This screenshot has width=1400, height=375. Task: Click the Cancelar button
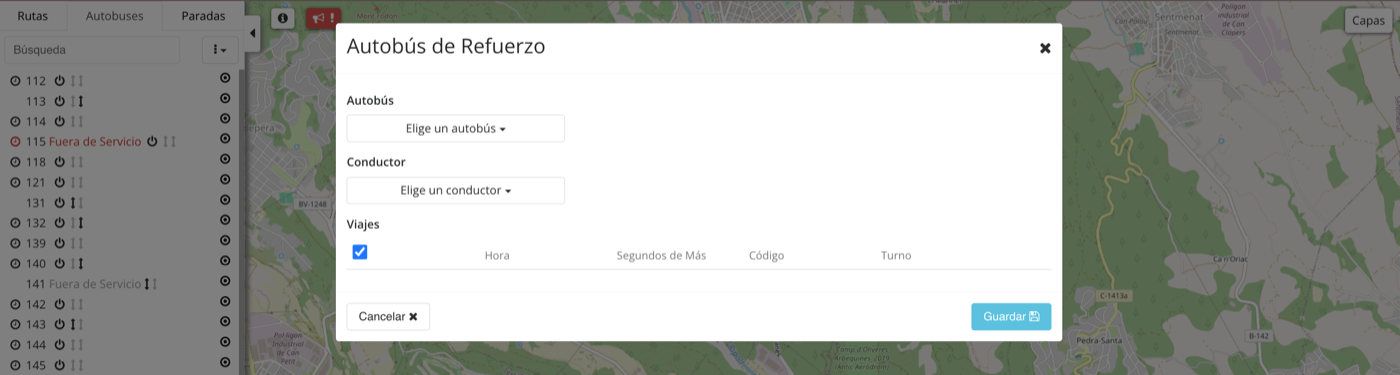tap(388, 316)
